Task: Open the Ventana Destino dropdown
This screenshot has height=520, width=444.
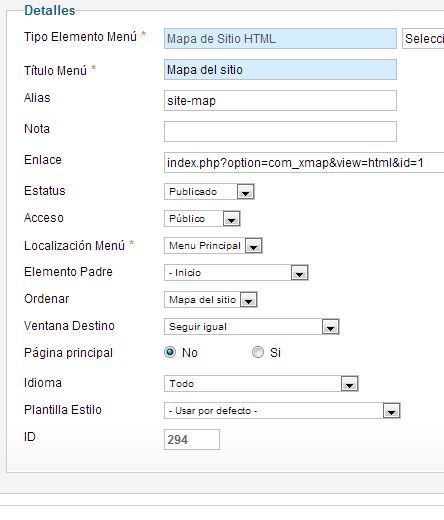Action: pyautogui.click(x=251, y=327)
